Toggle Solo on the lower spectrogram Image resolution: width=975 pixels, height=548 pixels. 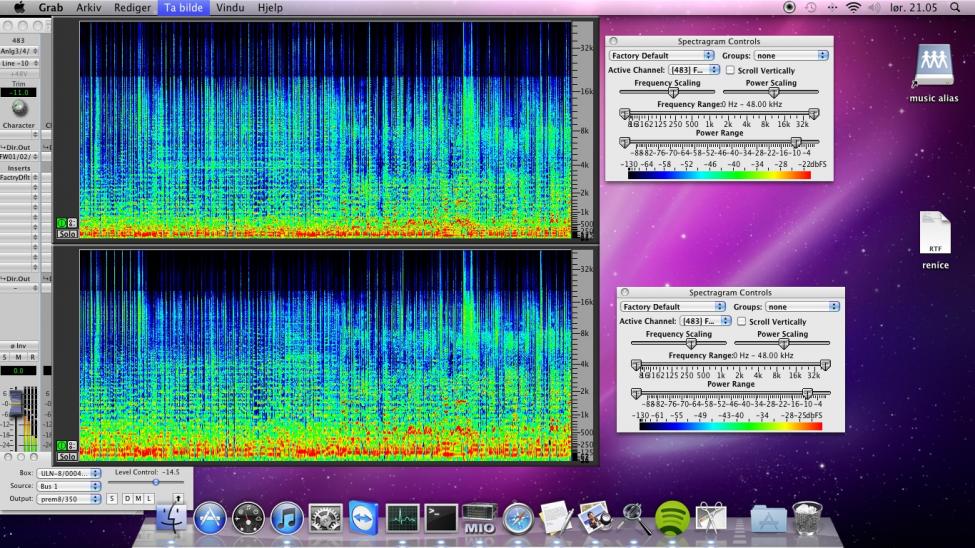coord(67,456)
